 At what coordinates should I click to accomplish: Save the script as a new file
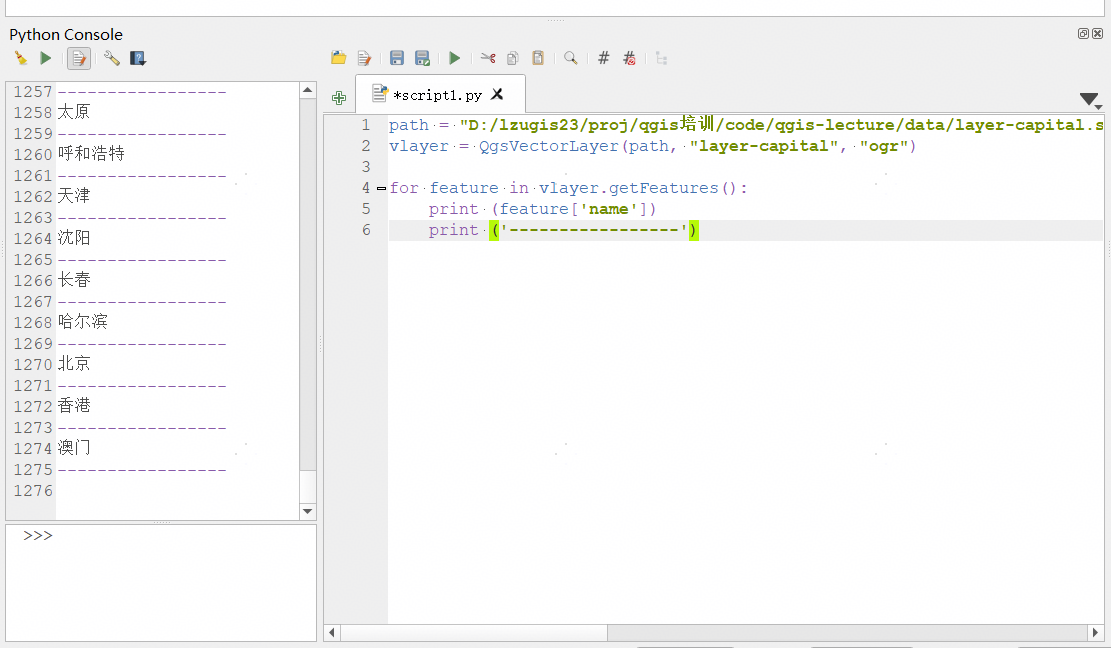pos(422,58)
